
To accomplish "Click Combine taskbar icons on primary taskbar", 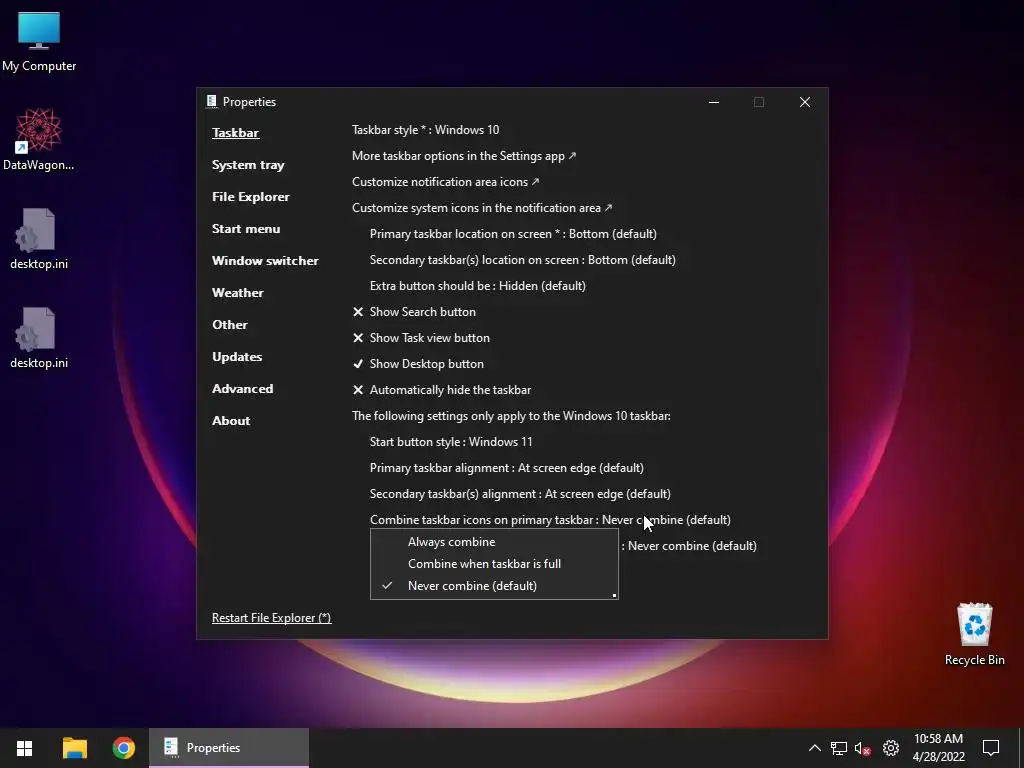I will 550,520.
